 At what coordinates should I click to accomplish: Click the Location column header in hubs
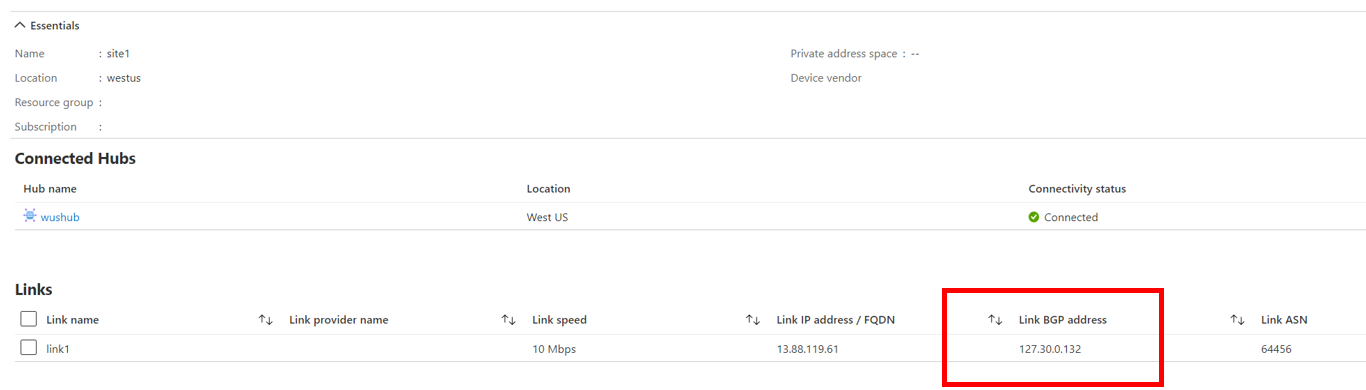(x=548, y=188)
